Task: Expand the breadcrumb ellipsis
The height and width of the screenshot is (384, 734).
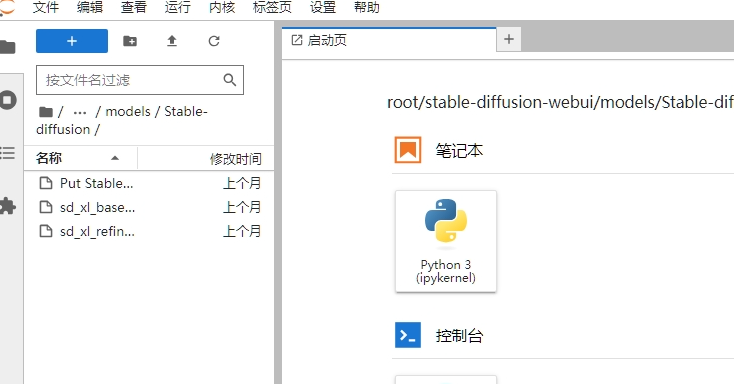Action: pyautogui.click(x=80, y=112)
